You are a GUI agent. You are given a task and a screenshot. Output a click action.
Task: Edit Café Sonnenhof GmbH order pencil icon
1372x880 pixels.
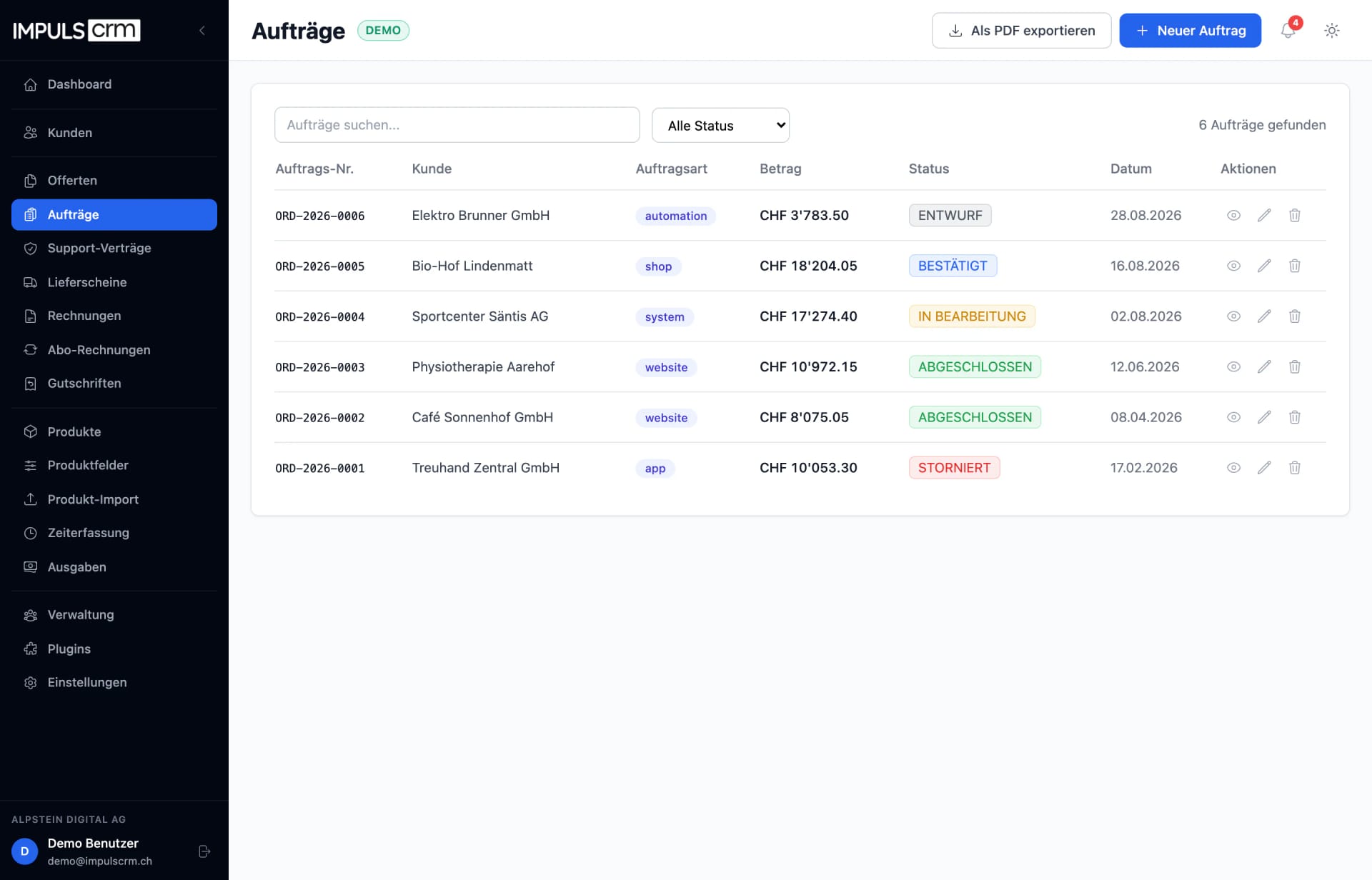coord(1264,417)
